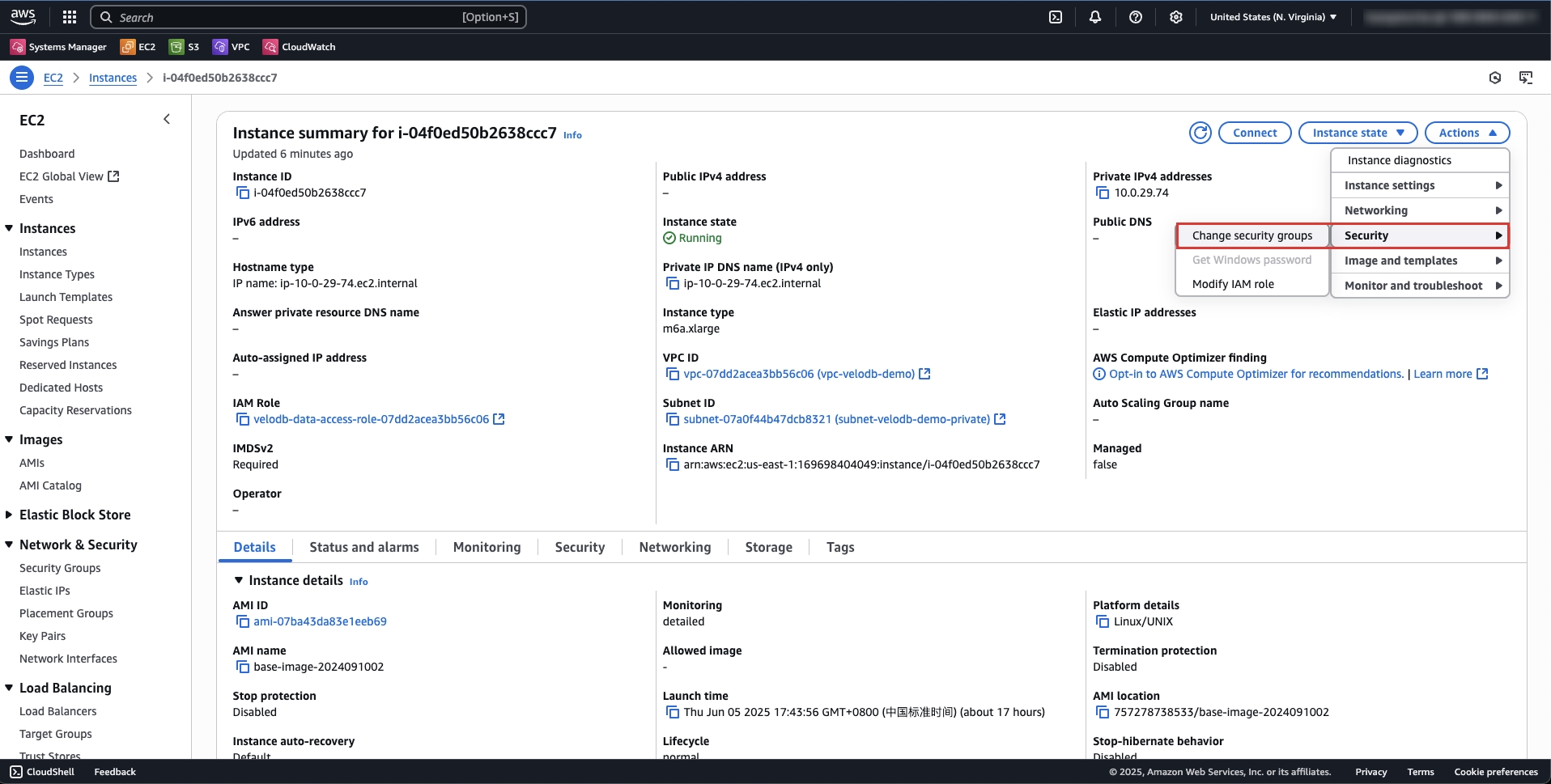Open CloudShell in the footer
This screenshot has width=1551, height=784.
click(42, 772)
